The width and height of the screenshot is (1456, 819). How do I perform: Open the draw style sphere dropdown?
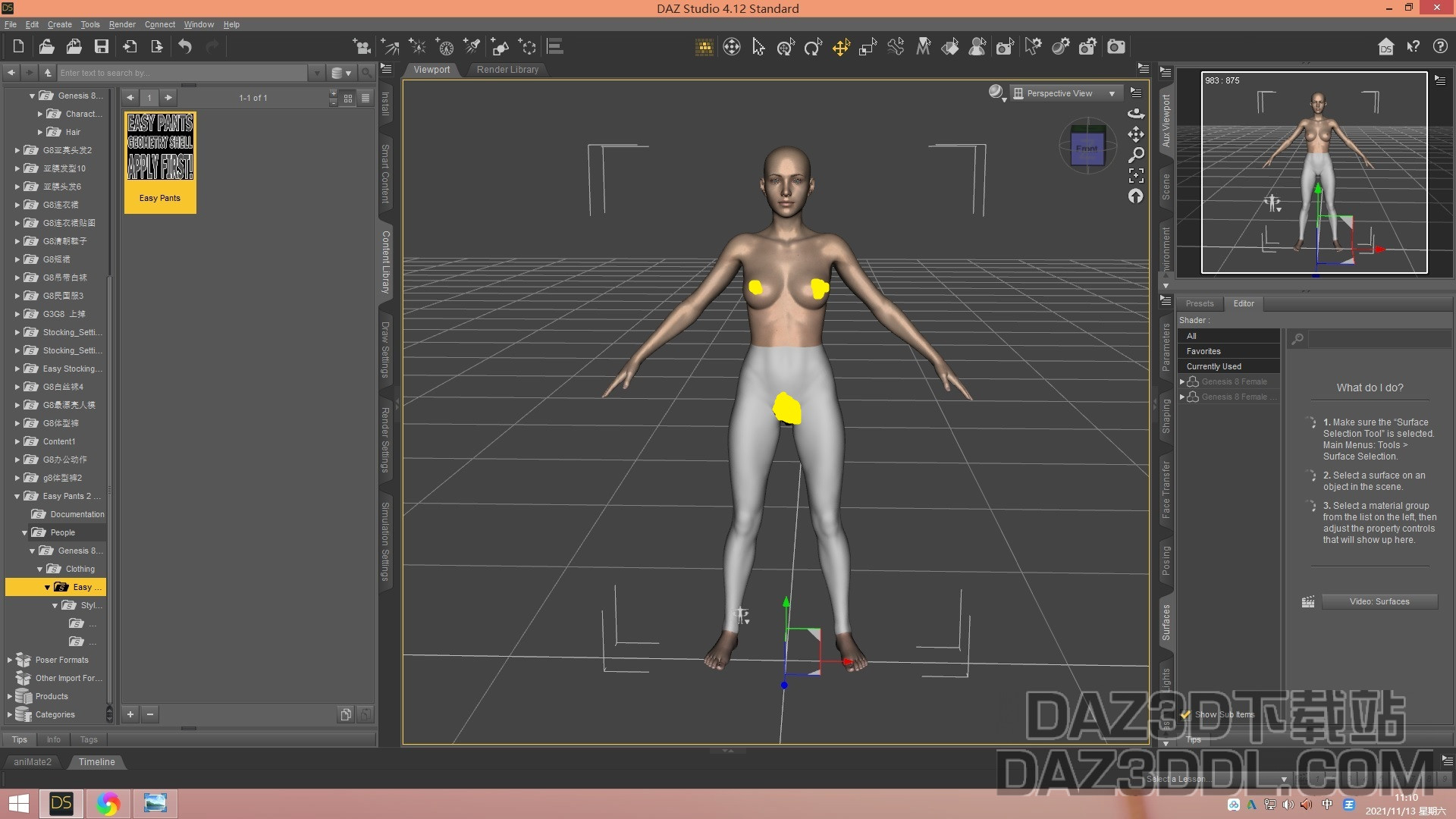997,93
